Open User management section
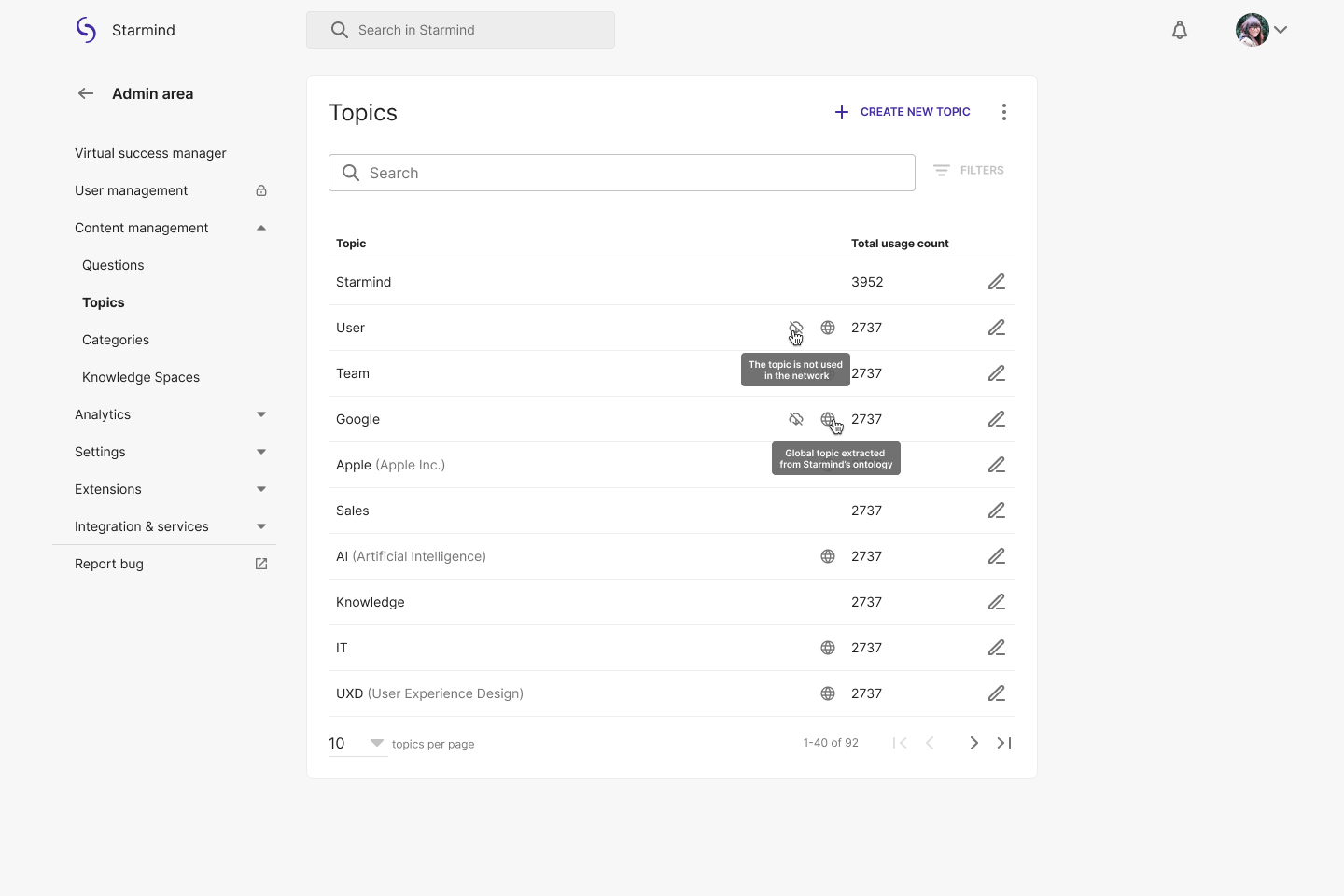1344x896 pixels. (x=132, y=190)
